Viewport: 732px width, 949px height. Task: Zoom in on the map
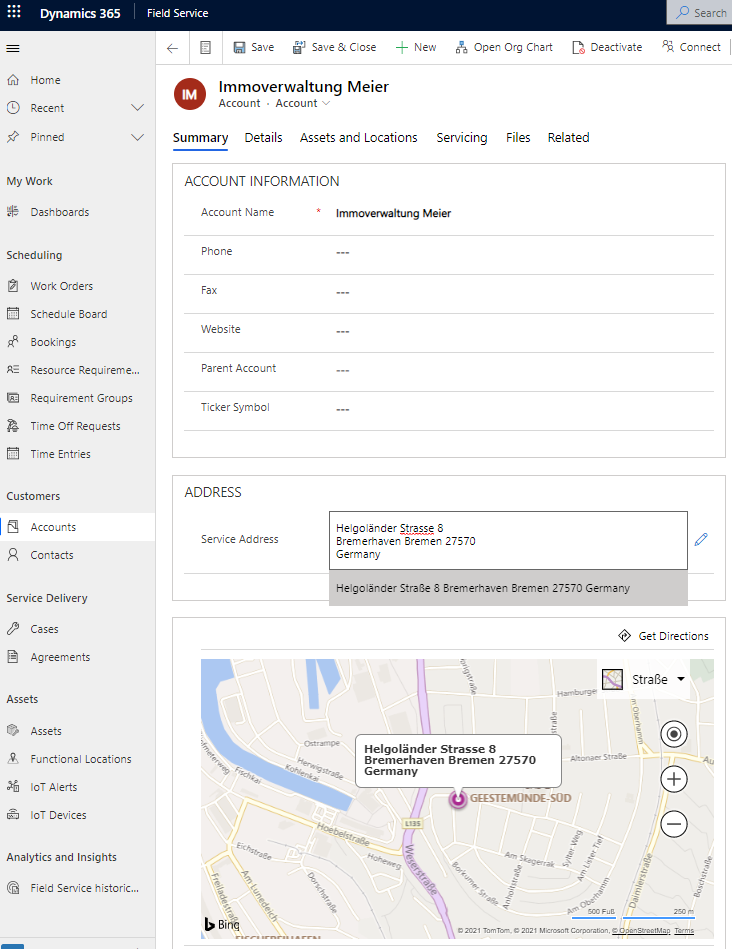pyautogui.click(x=675, y=779)
